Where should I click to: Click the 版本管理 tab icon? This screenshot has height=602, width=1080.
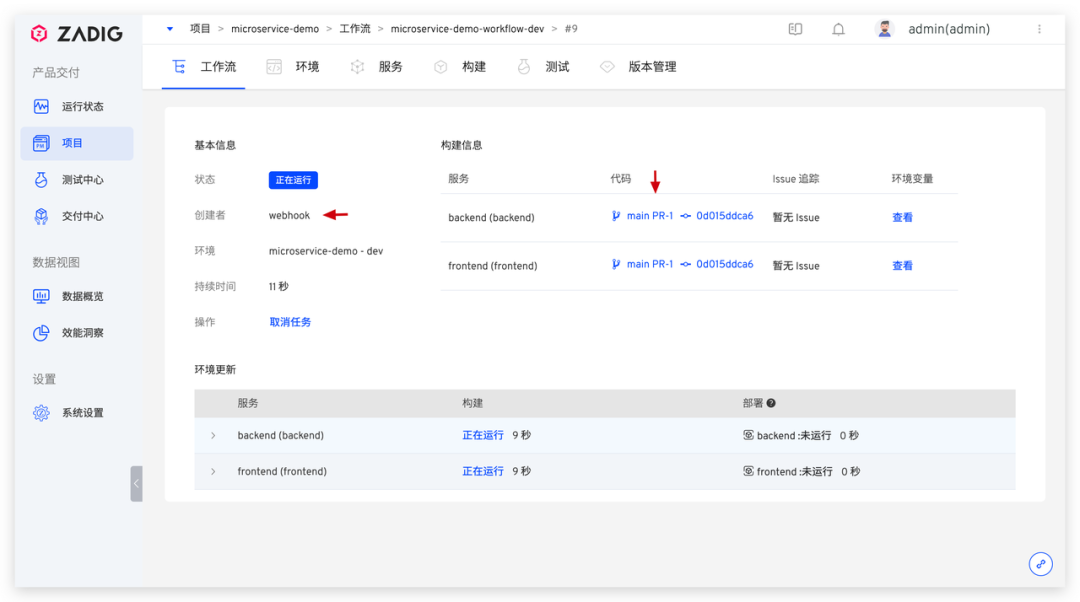click(607, 67)
